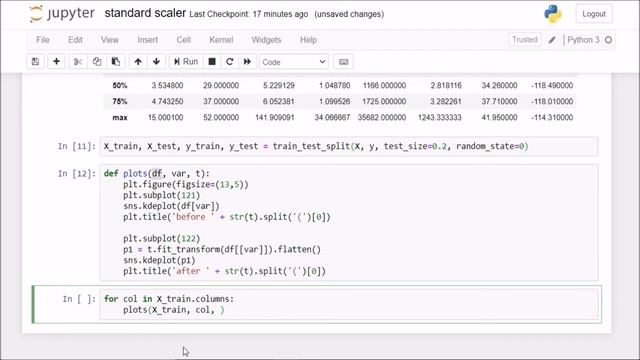Click the plt.subplot(122) line
This screenshot has height=360, width=640.
(x=162, y=238)
